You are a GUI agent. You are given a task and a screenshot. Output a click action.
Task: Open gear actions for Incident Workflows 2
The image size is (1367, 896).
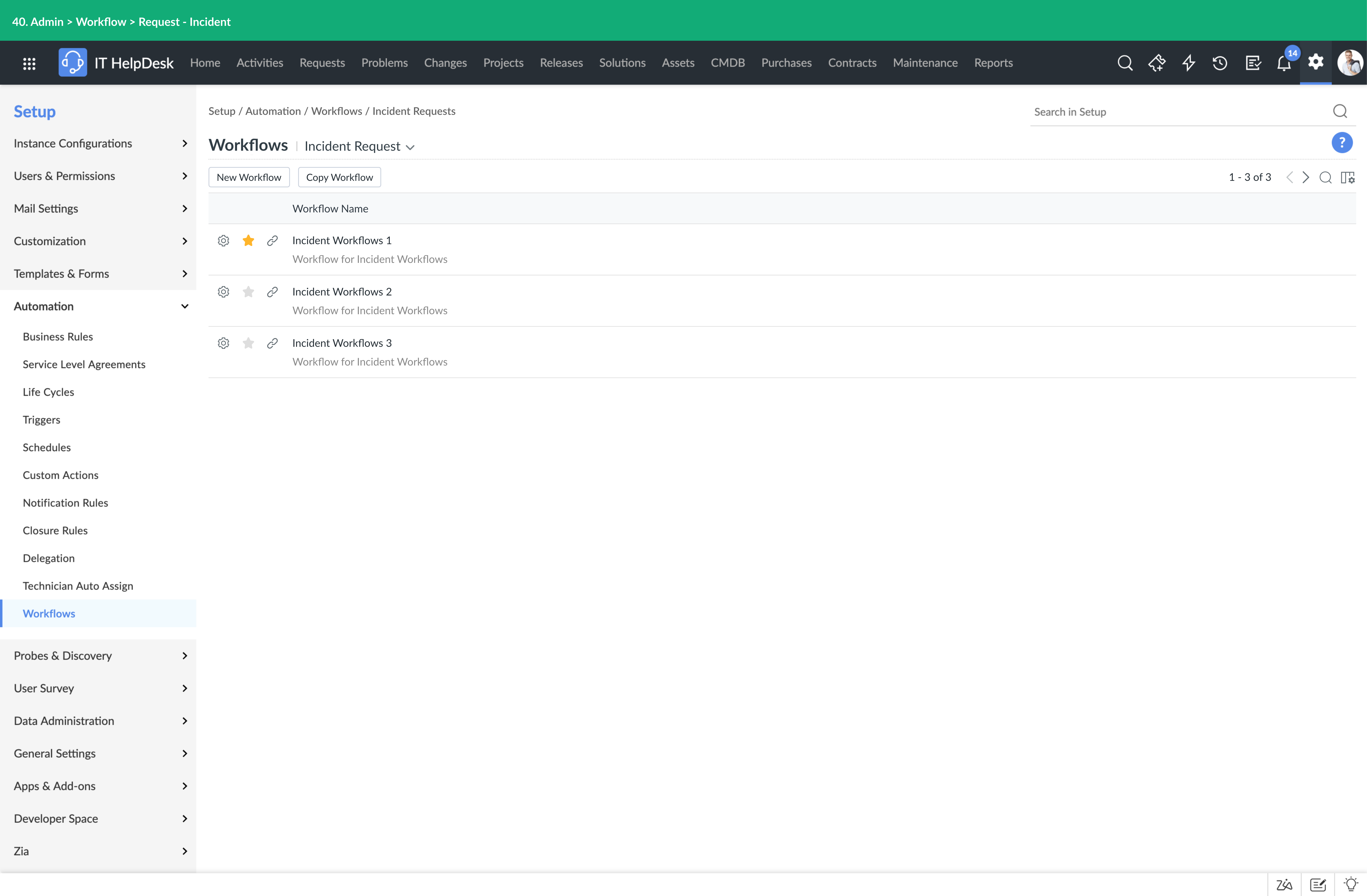pos(223,292)
